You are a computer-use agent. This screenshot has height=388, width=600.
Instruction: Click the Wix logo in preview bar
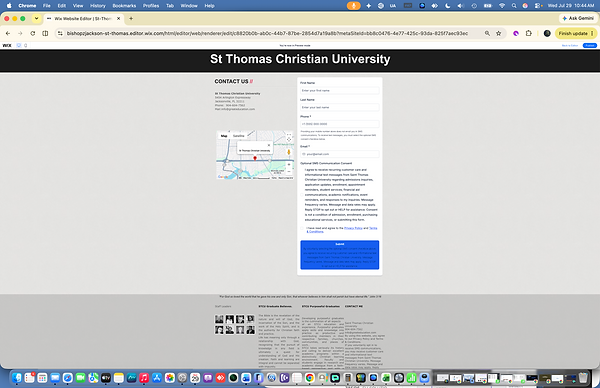[7, 45]
